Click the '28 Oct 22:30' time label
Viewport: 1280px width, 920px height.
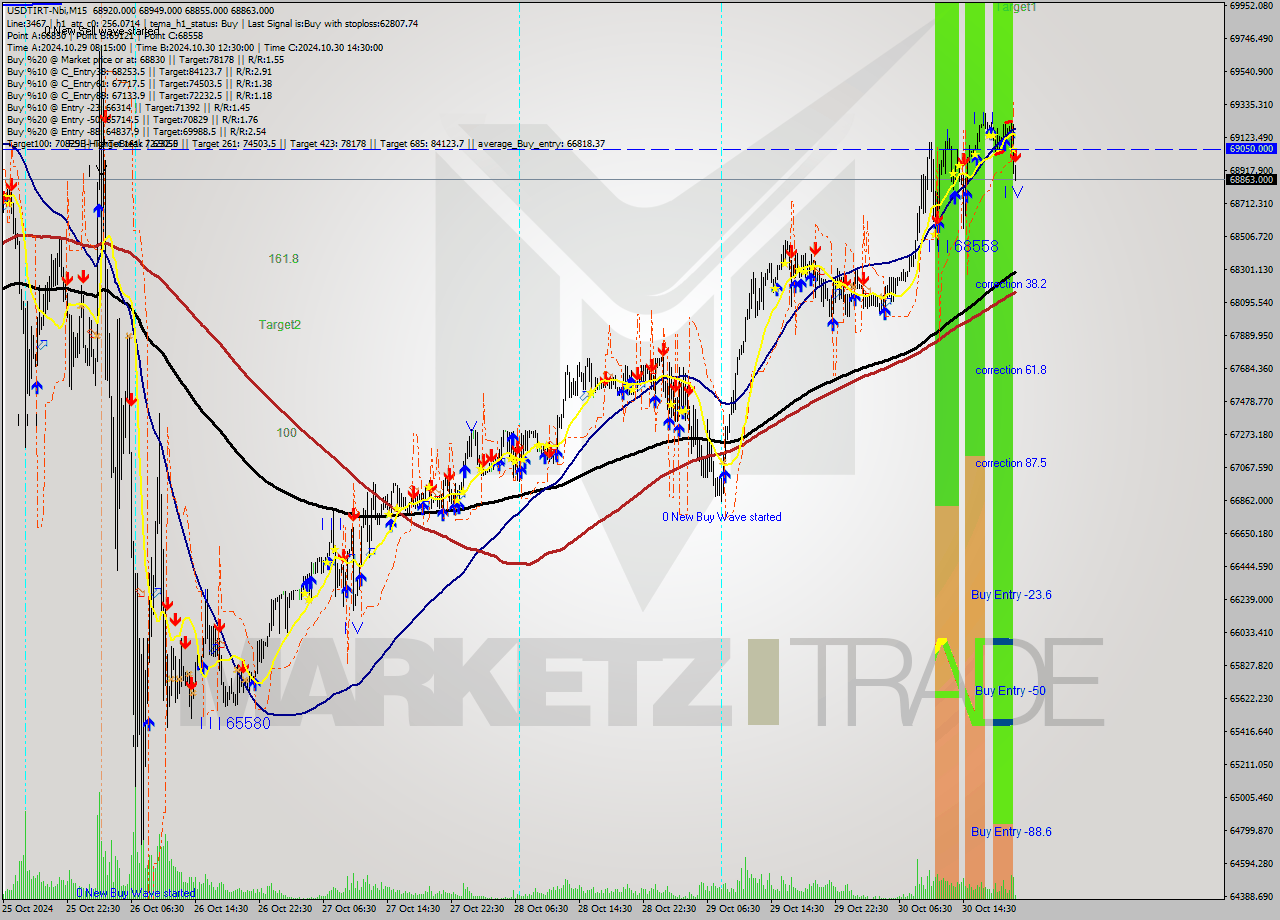coord(669,909)
